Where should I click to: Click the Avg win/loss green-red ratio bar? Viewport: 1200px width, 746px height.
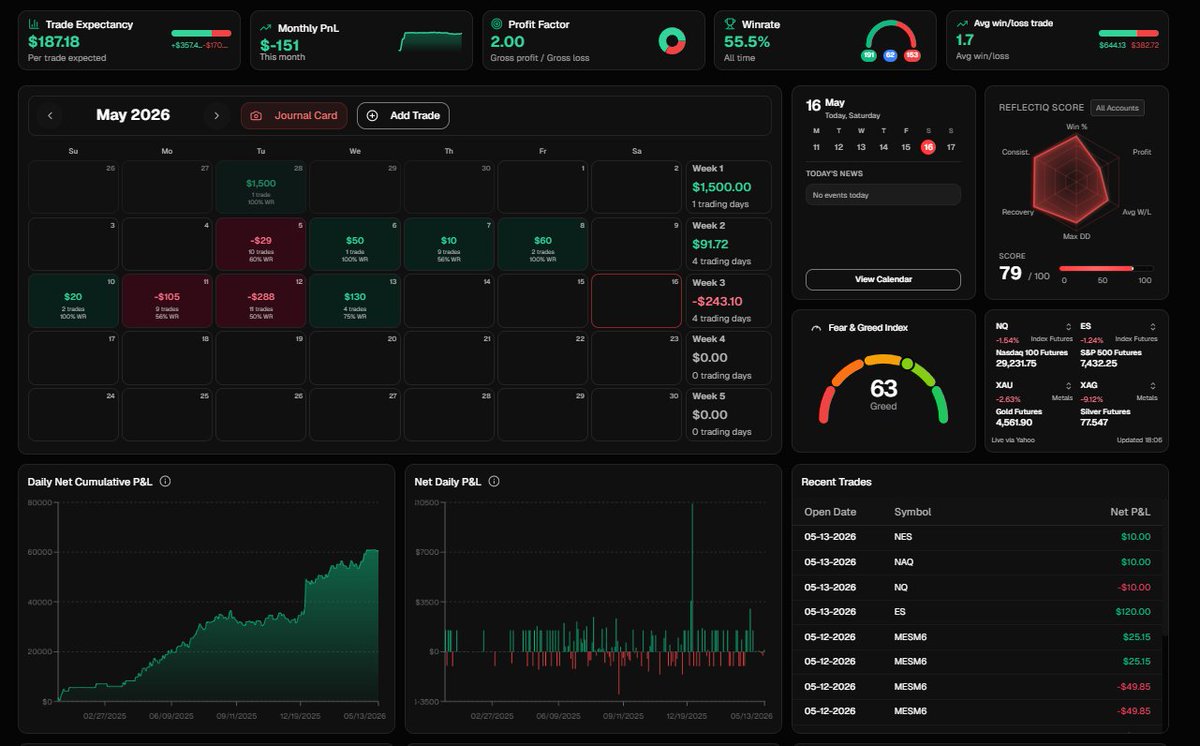pos(1129,33)
